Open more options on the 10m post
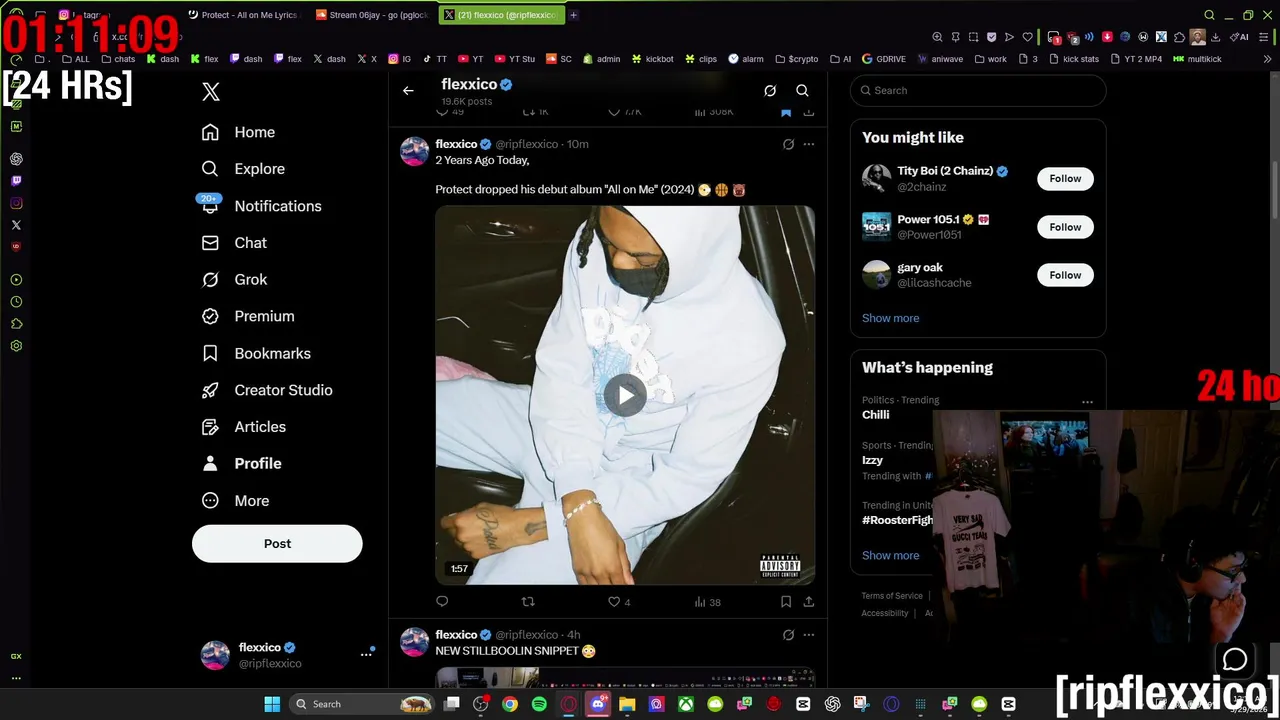 click(809, 144)
